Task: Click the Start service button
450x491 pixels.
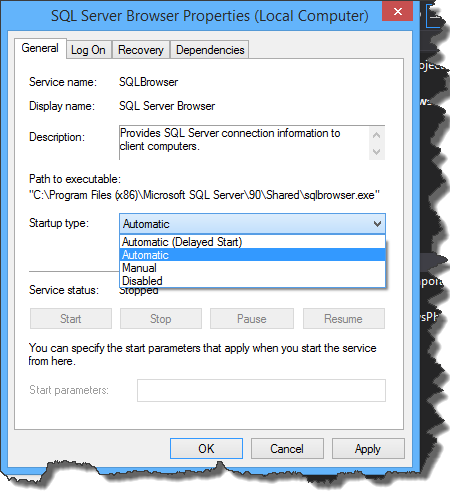Action: (71, 319)
